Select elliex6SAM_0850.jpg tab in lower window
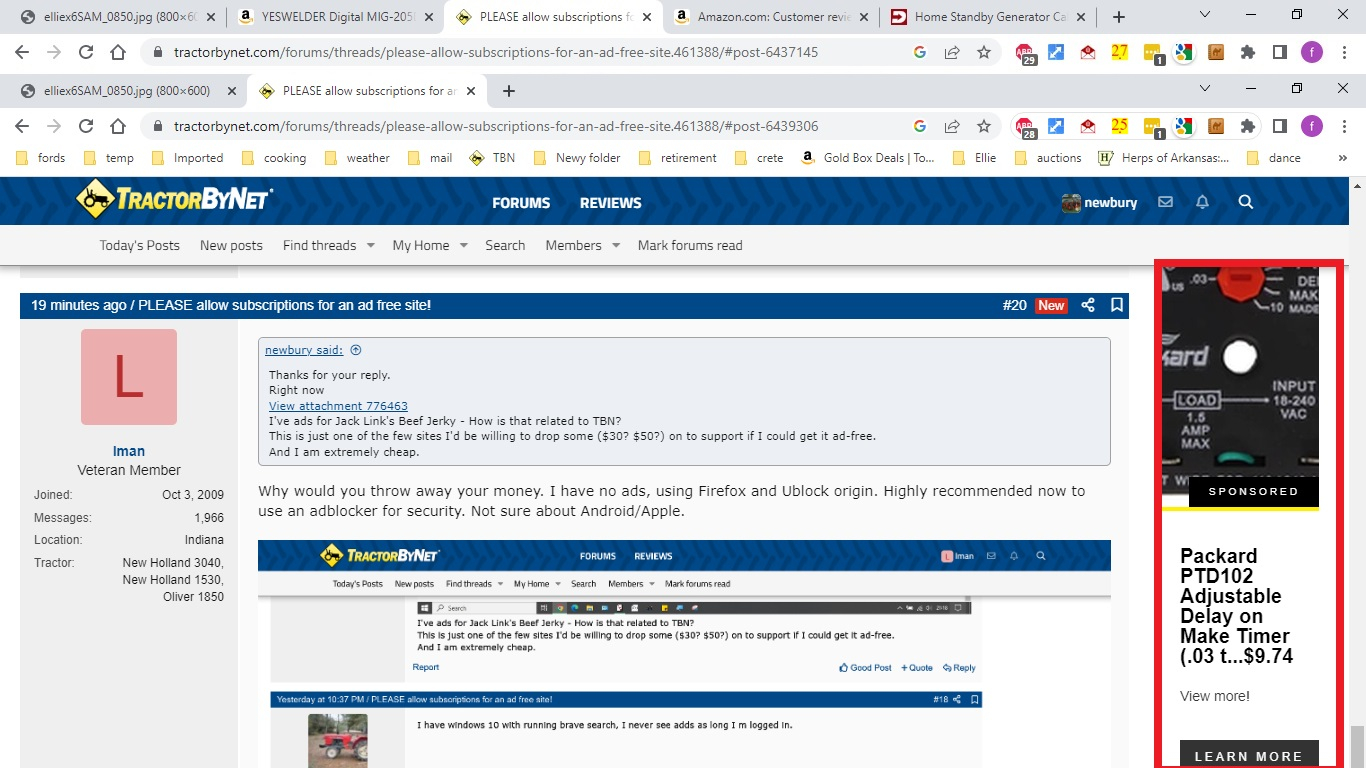 click(127, 91)
